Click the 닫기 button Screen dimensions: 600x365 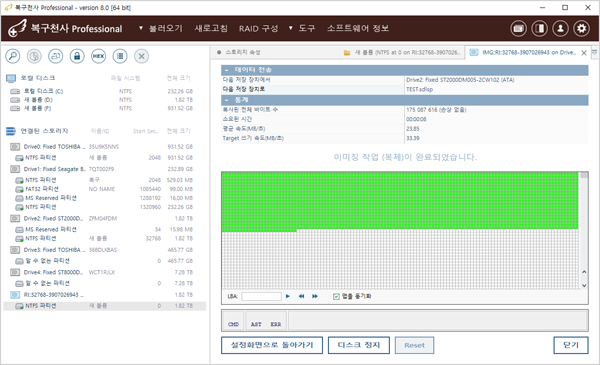pos(571,345)
